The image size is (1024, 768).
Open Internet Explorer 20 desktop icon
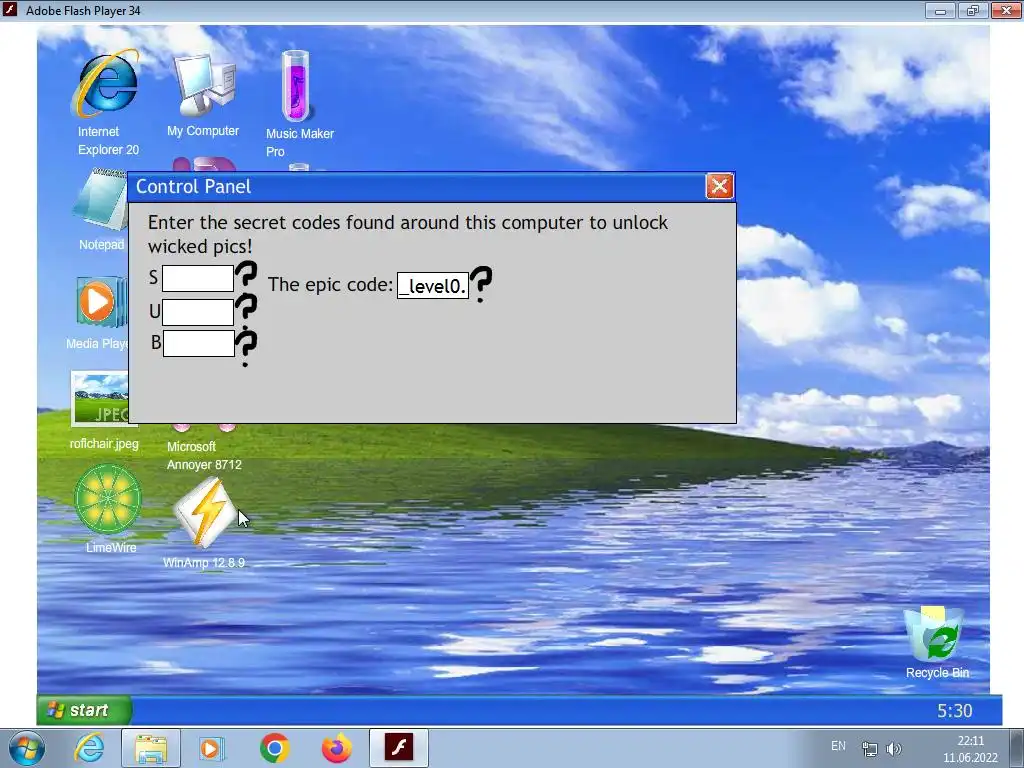pos(106,85)
